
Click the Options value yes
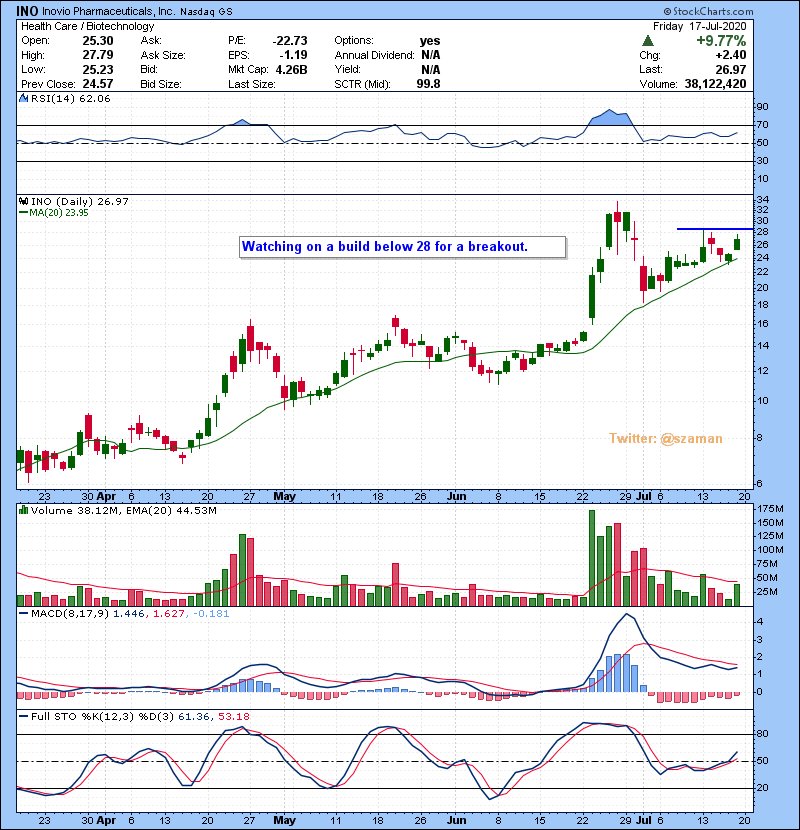pyautogui.click(x=430, y=41)
